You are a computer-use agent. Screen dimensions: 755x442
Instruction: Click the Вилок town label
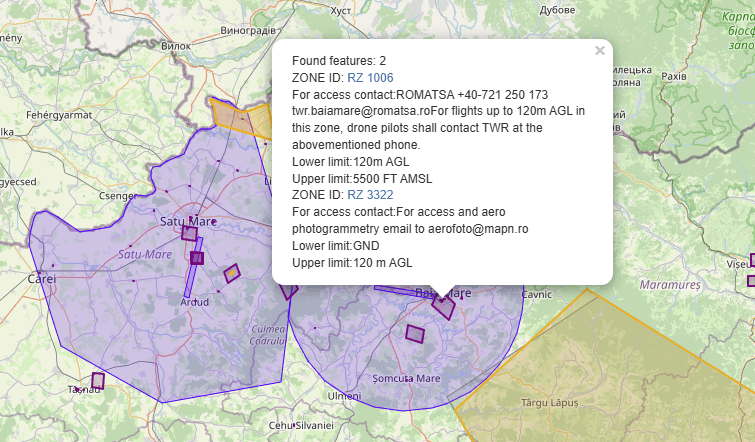(176, 46)
